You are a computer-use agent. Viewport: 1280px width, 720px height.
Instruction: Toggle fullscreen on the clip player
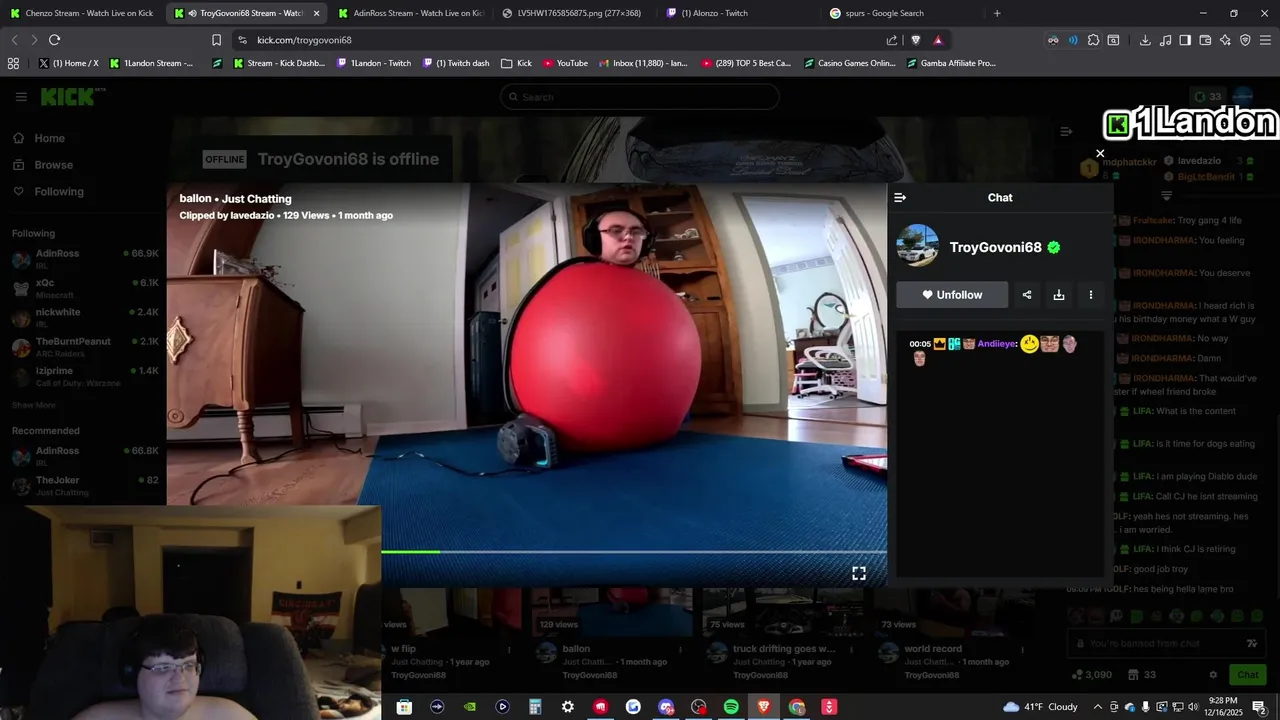(x=858, y=573)
